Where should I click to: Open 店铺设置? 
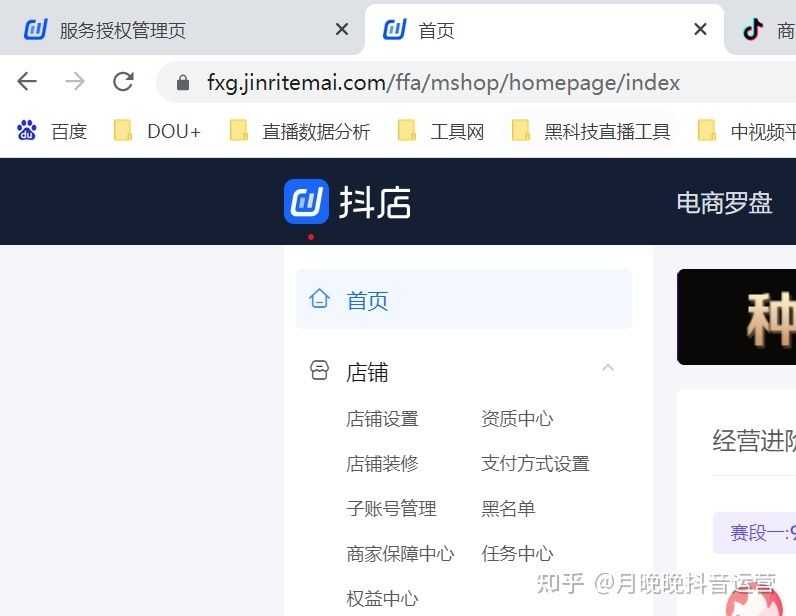pos(382,419)
